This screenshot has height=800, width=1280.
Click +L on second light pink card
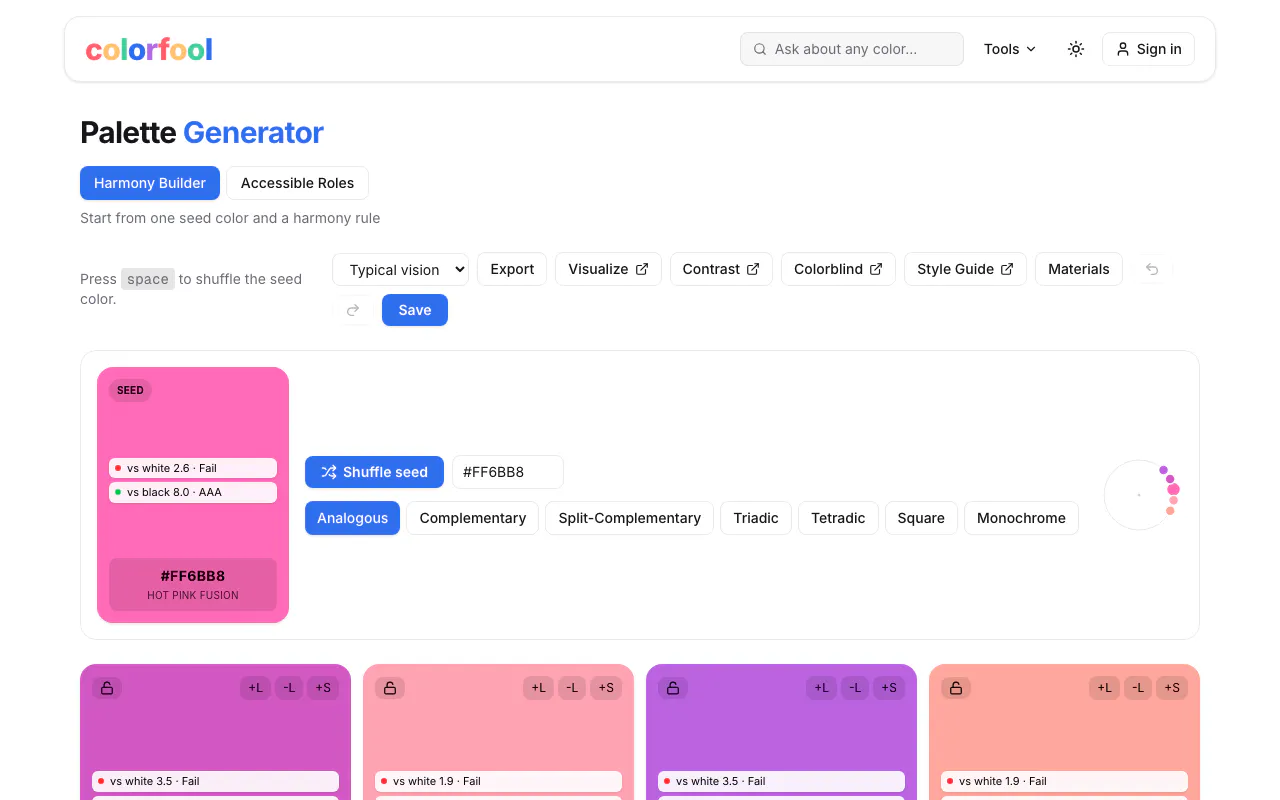539,688
